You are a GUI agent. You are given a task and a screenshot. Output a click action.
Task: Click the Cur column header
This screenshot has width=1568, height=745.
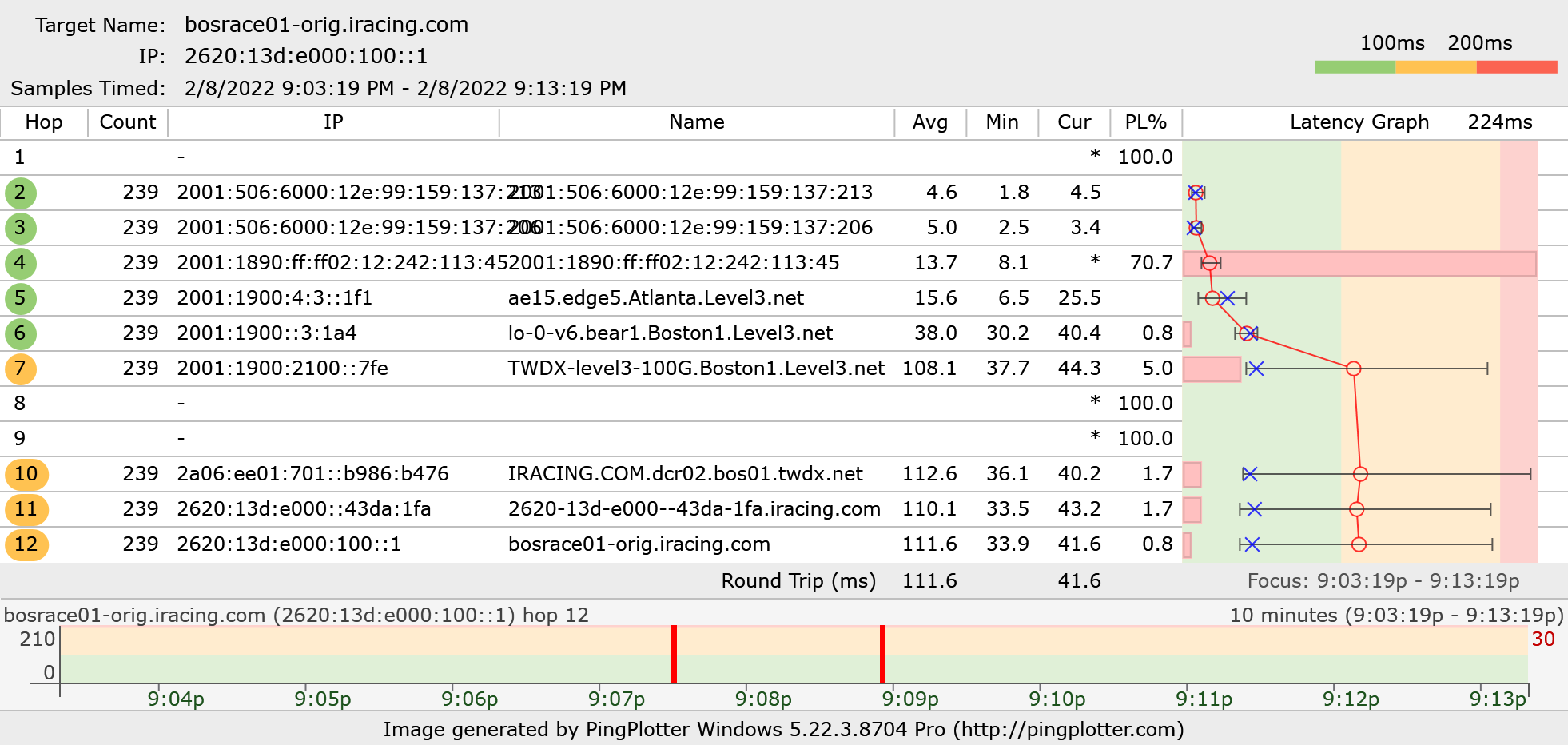tap(1074, 122)
